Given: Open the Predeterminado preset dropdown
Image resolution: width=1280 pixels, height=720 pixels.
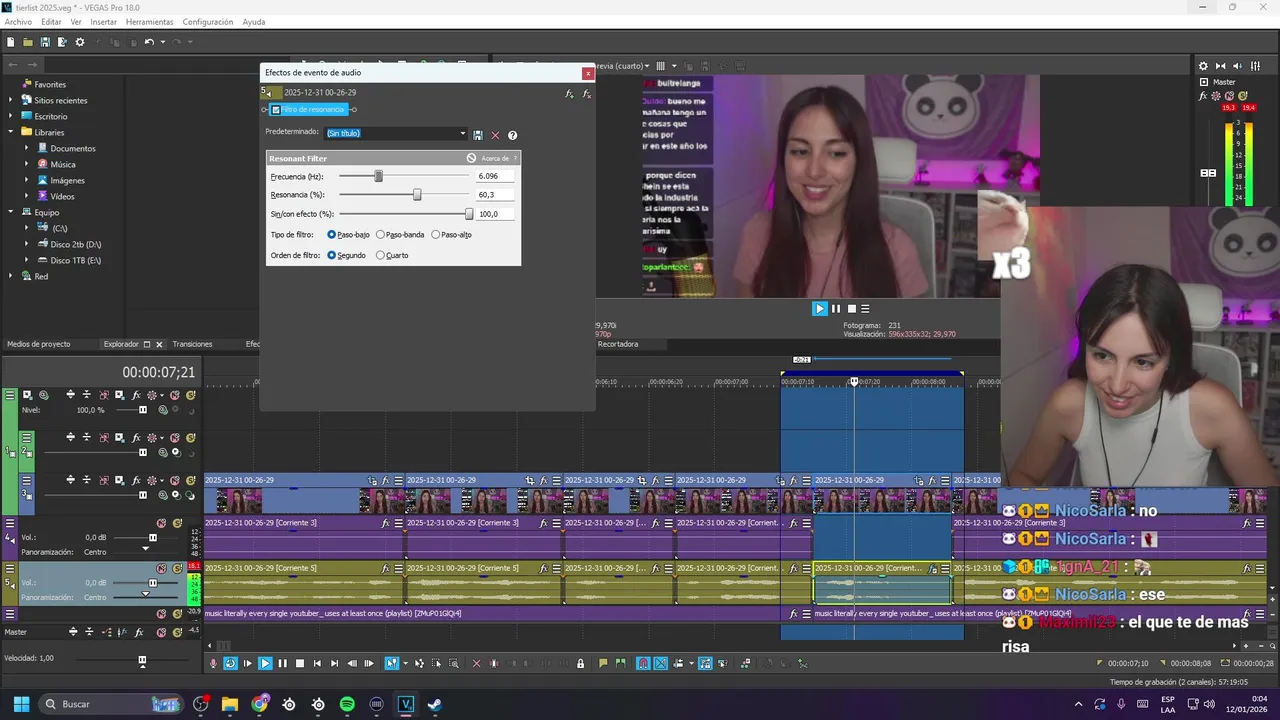Looking at the screenshot, I should pyautogui.click(x=463, y=134).
